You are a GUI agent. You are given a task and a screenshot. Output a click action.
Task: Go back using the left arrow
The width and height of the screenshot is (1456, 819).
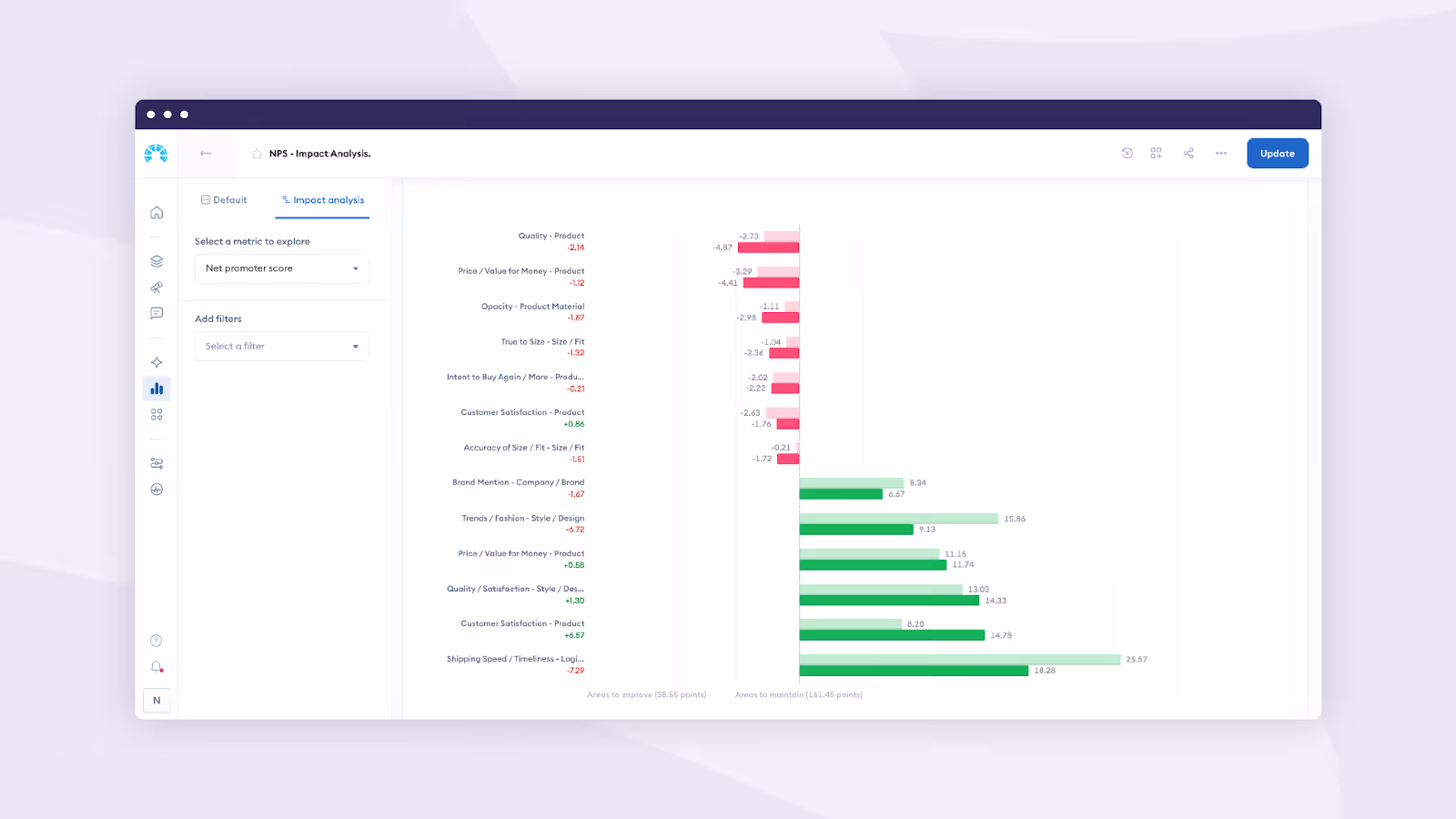[206, 154]
